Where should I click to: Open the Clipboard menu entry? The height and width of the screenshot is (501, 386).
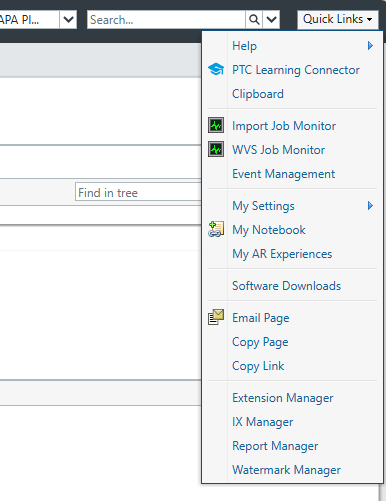258,94
